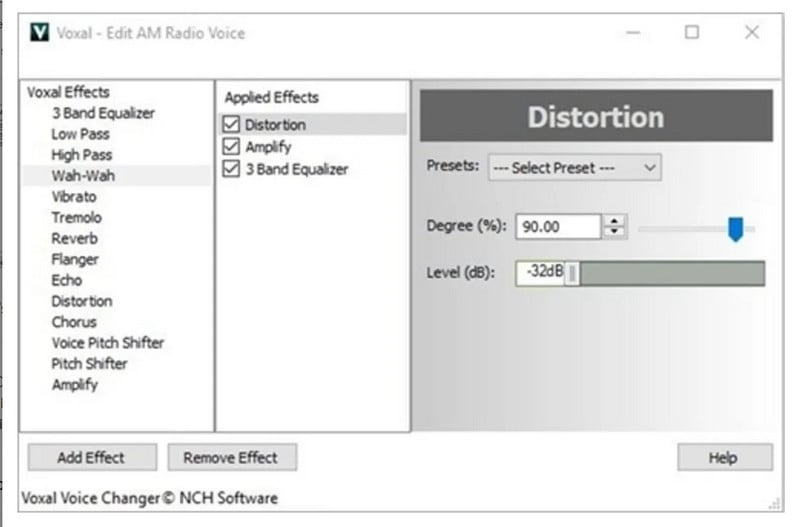Select the Voice Pitch Shifter effect
This screenshot has height=527, width=800.
(107, 343)
